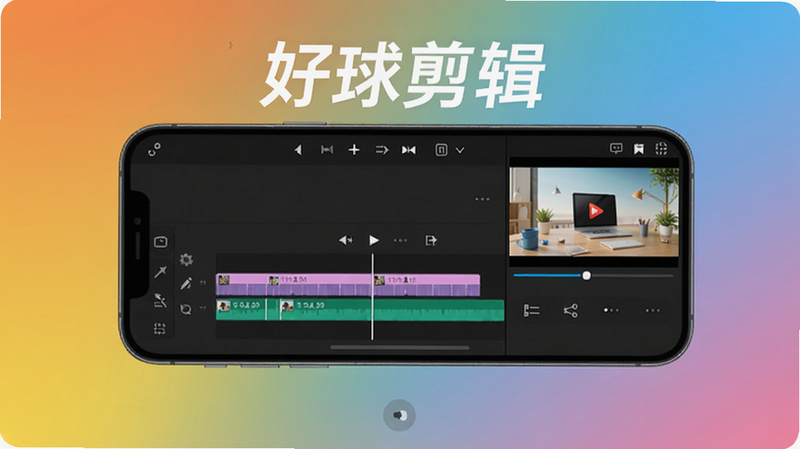Click the rewind speaker-style arrow beside play
Screen dimensions: 800x449
[x=345, y=240]
